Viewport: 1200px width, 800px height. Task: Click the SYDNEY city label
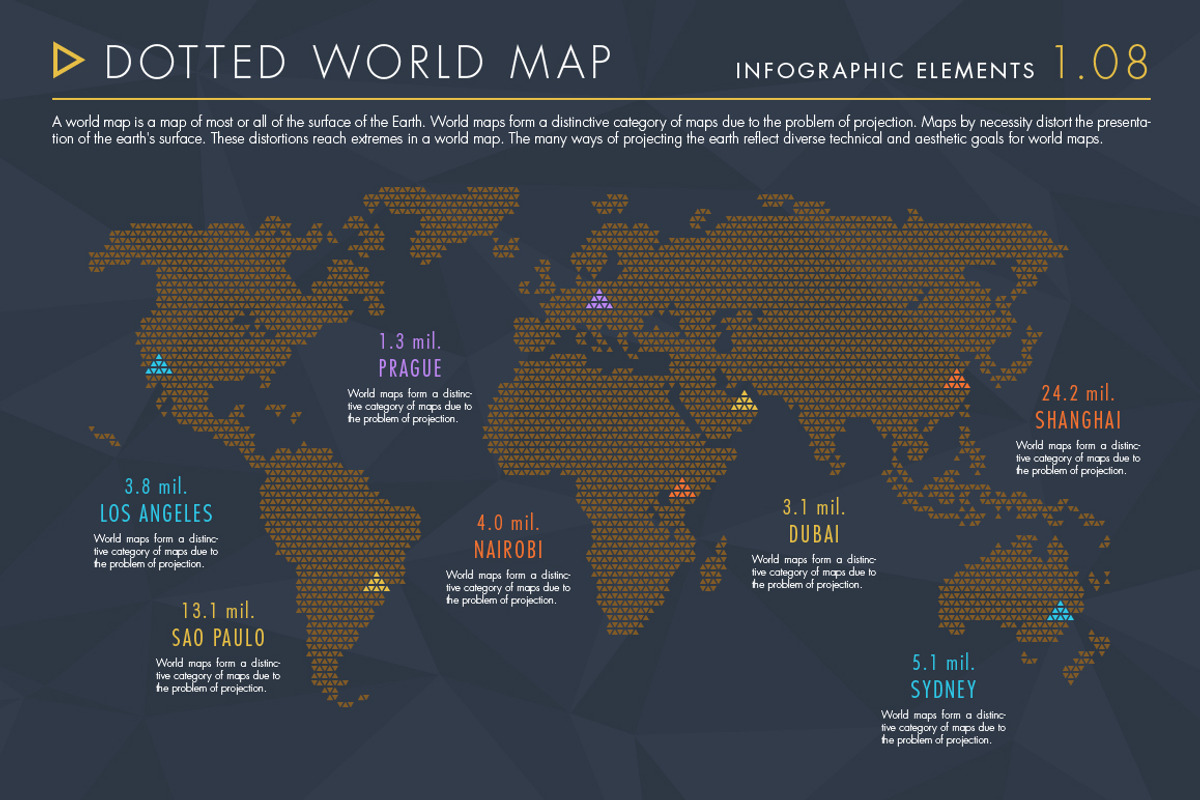tap(943, 689)
